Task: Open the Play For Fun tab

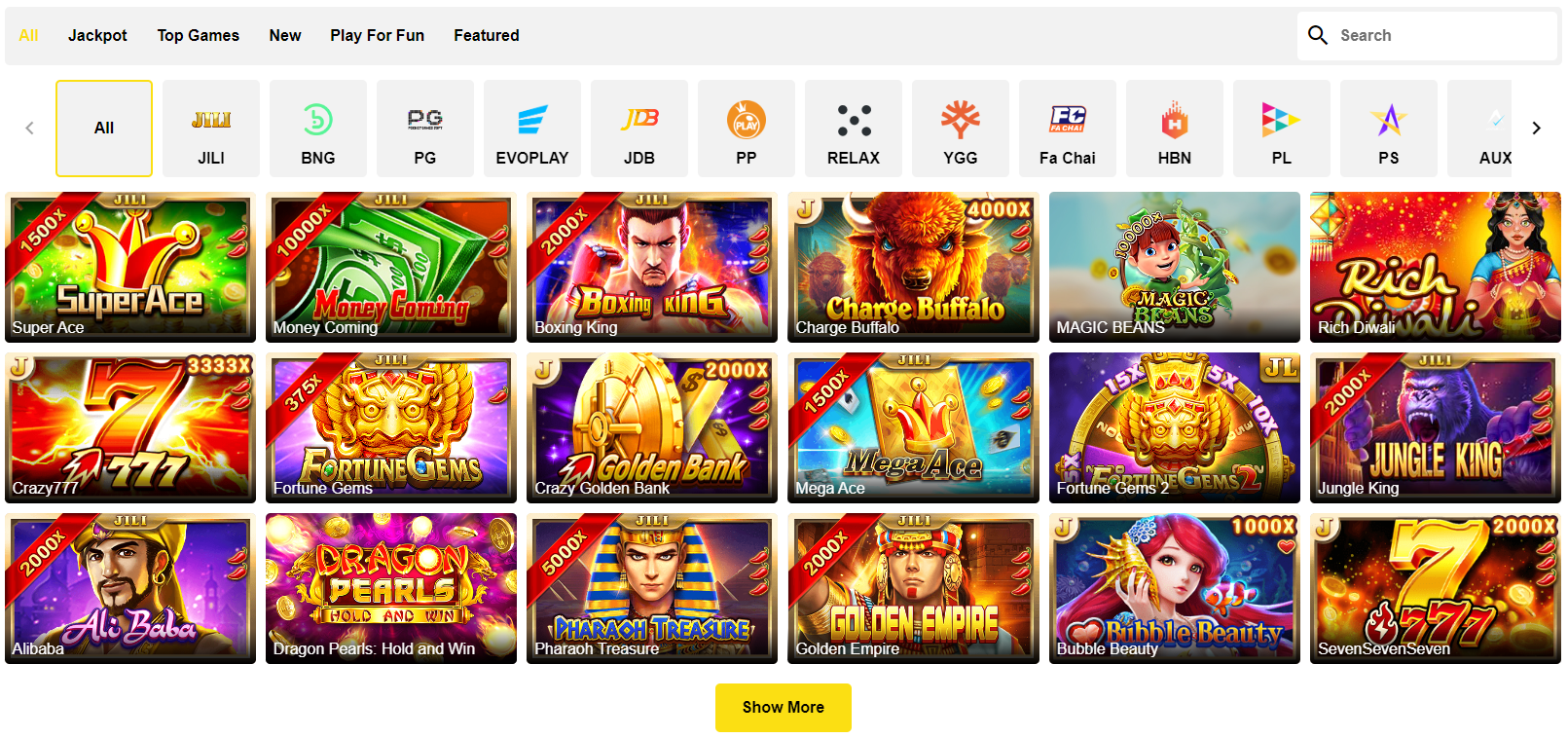Action: pos(378,35)
